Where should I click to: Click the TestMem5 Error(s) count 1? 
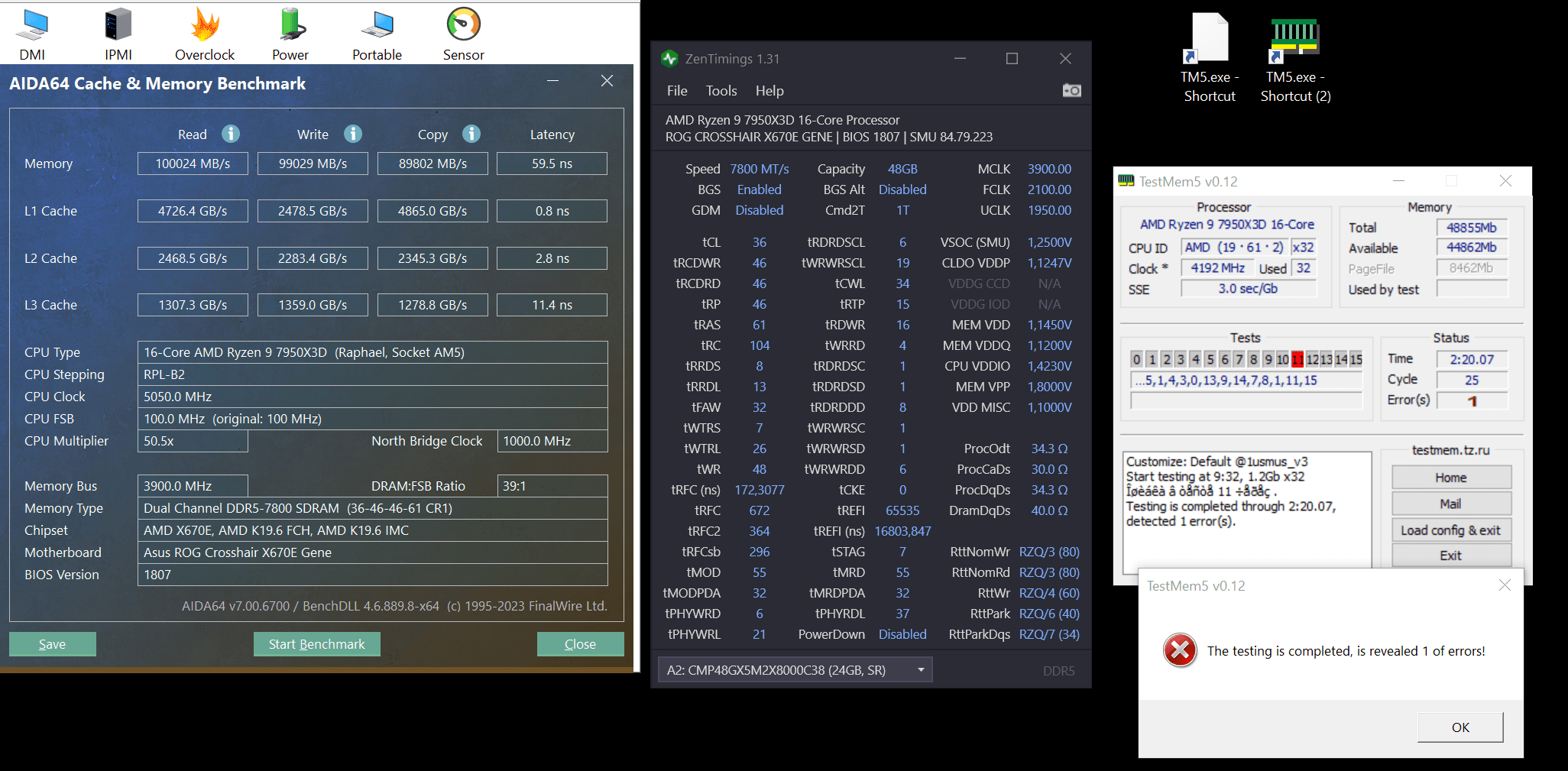[x=1472, y=400]
